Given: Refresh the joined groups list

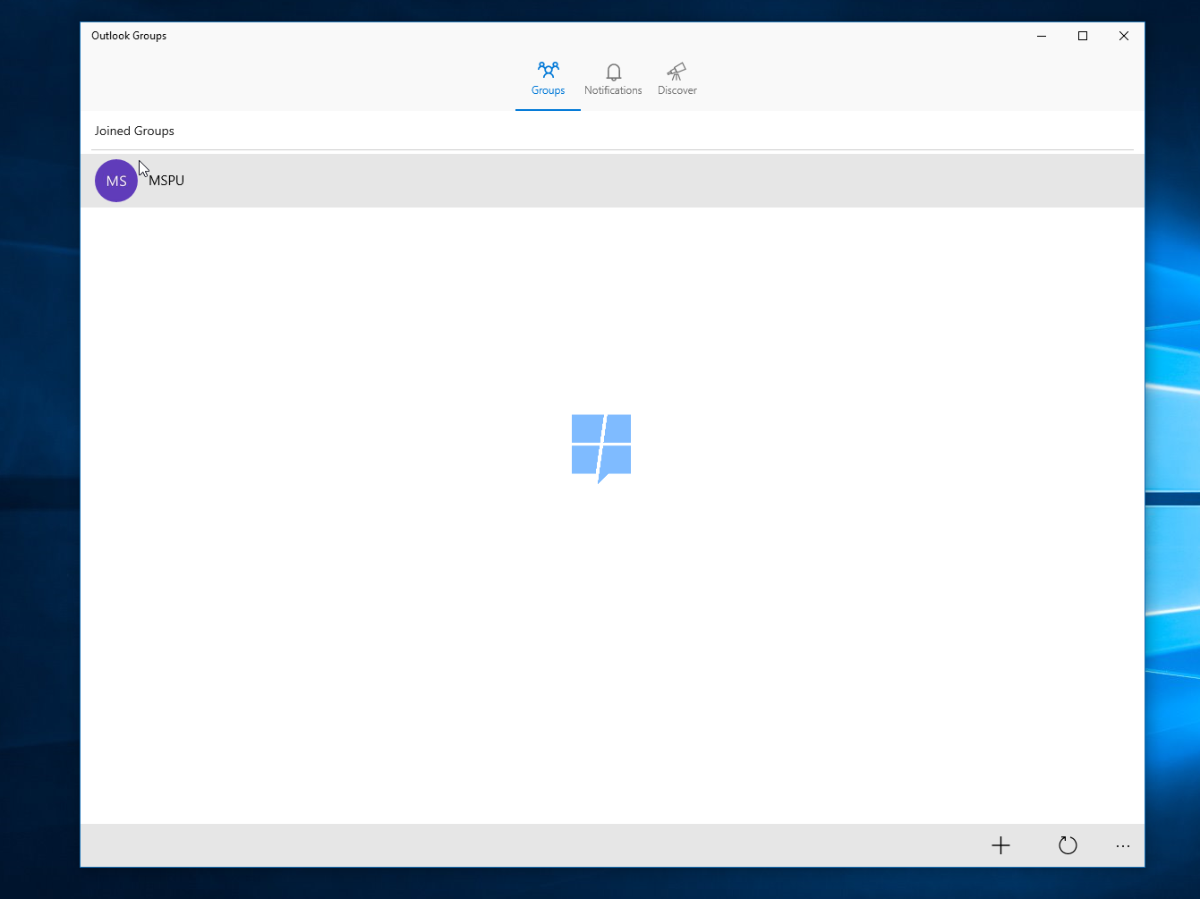Looking at the screenshot, I should click(x=1068, y=846).
